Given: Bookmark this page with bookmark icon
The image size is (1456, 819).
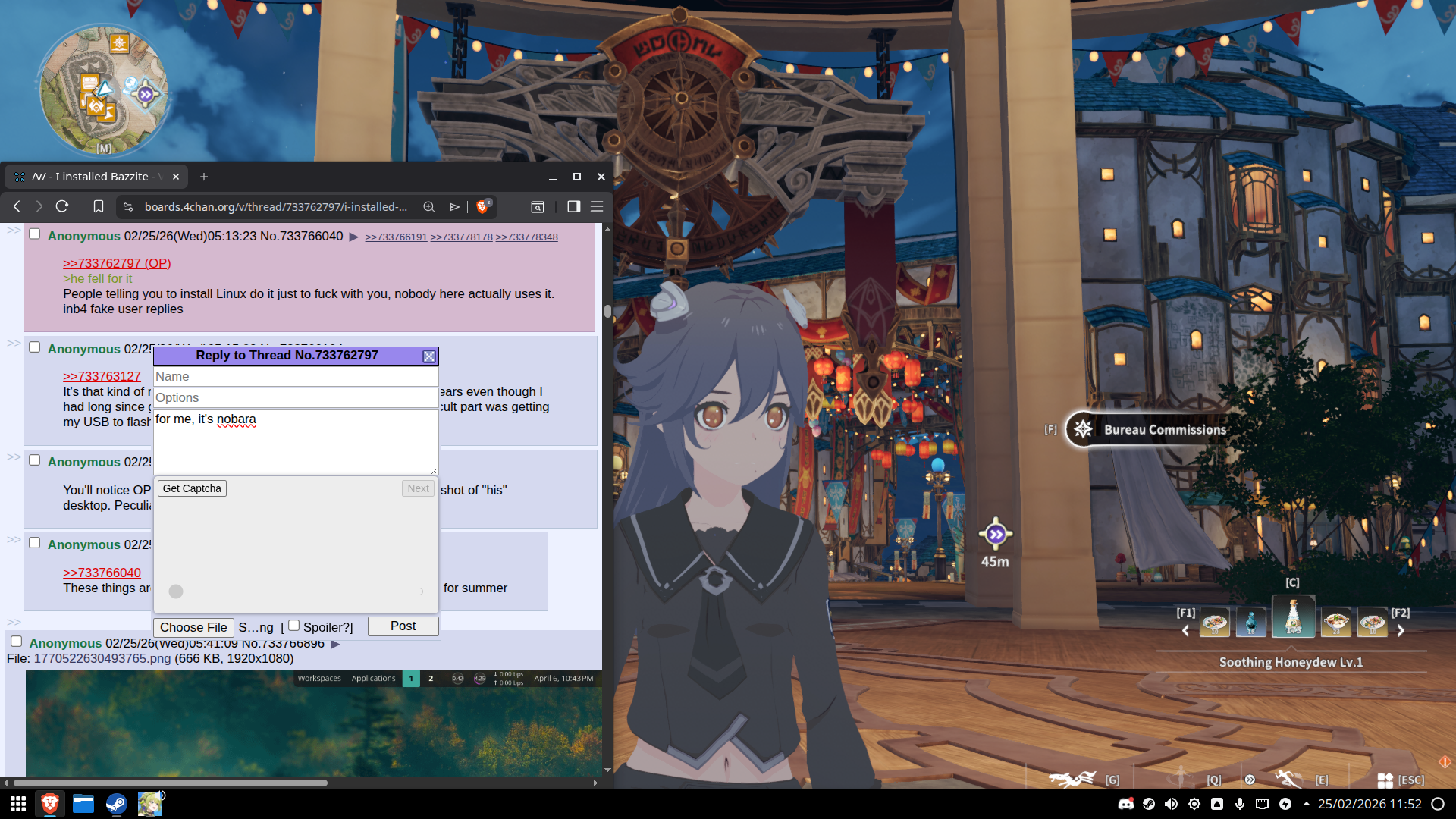Looking at the screenshot, I should click(99, 206).
